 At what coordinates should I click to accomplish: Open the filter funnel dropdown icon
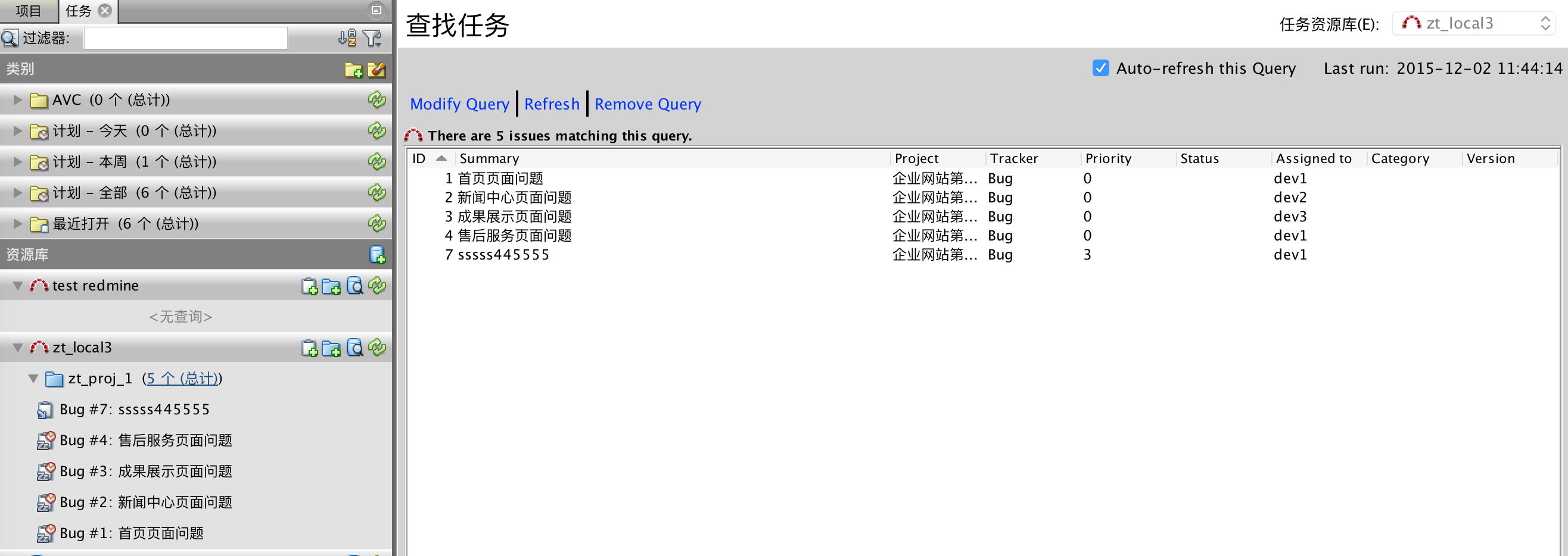click(x=372, y=38)
